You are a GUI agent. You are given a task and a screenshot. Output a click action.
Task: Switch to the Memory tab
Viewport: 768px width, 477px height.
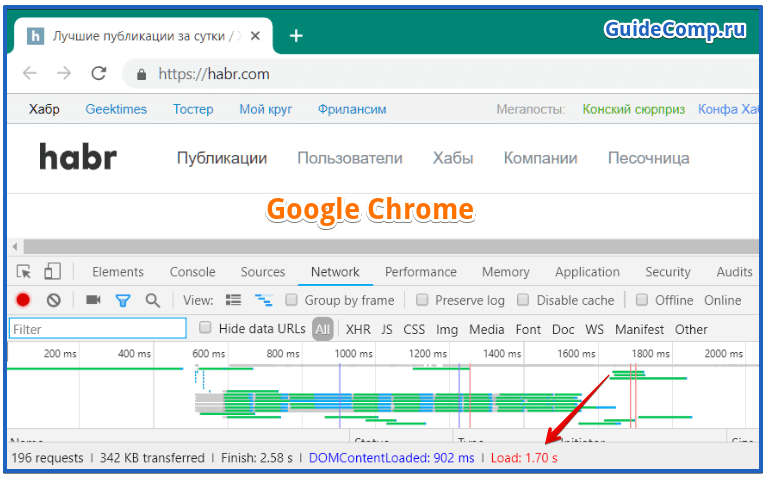505,272
